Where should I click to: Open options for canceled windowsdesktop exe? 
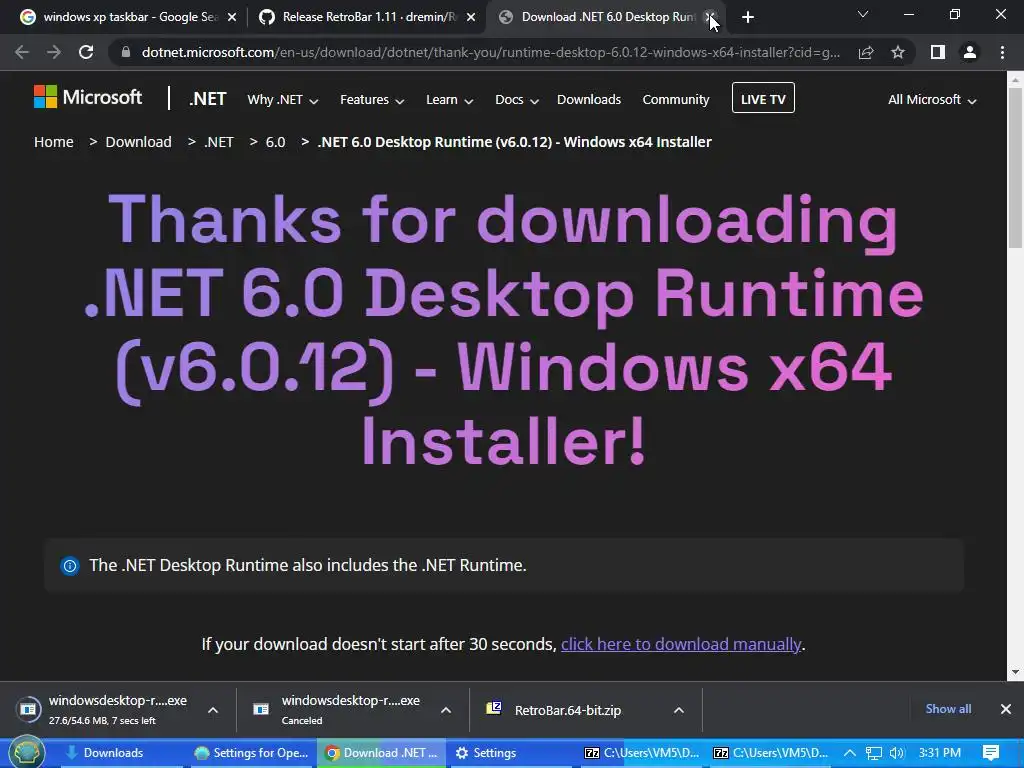point(446,710)
